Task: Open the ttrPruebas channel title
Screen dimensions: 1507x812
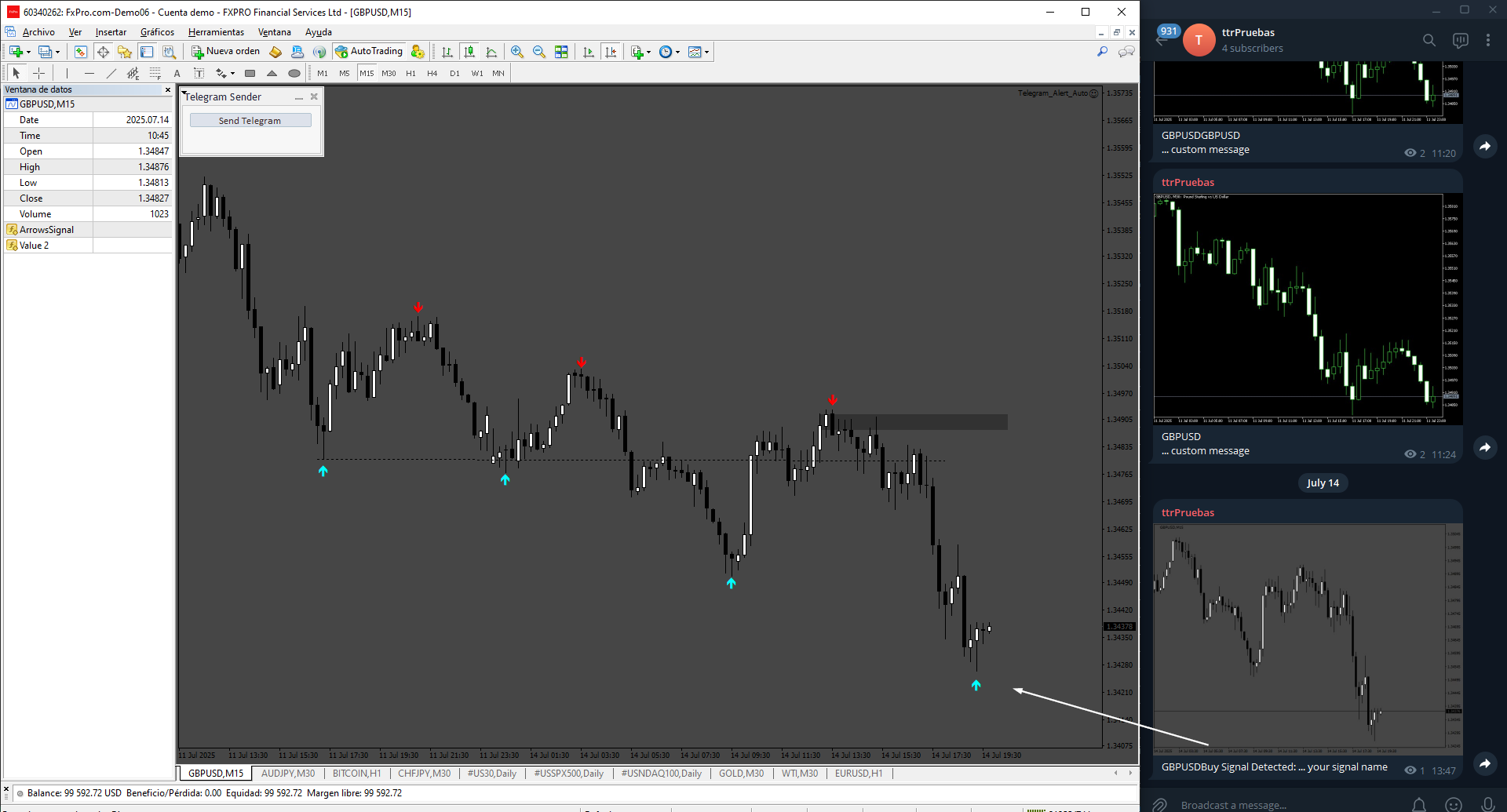Action: (1248, 32)
